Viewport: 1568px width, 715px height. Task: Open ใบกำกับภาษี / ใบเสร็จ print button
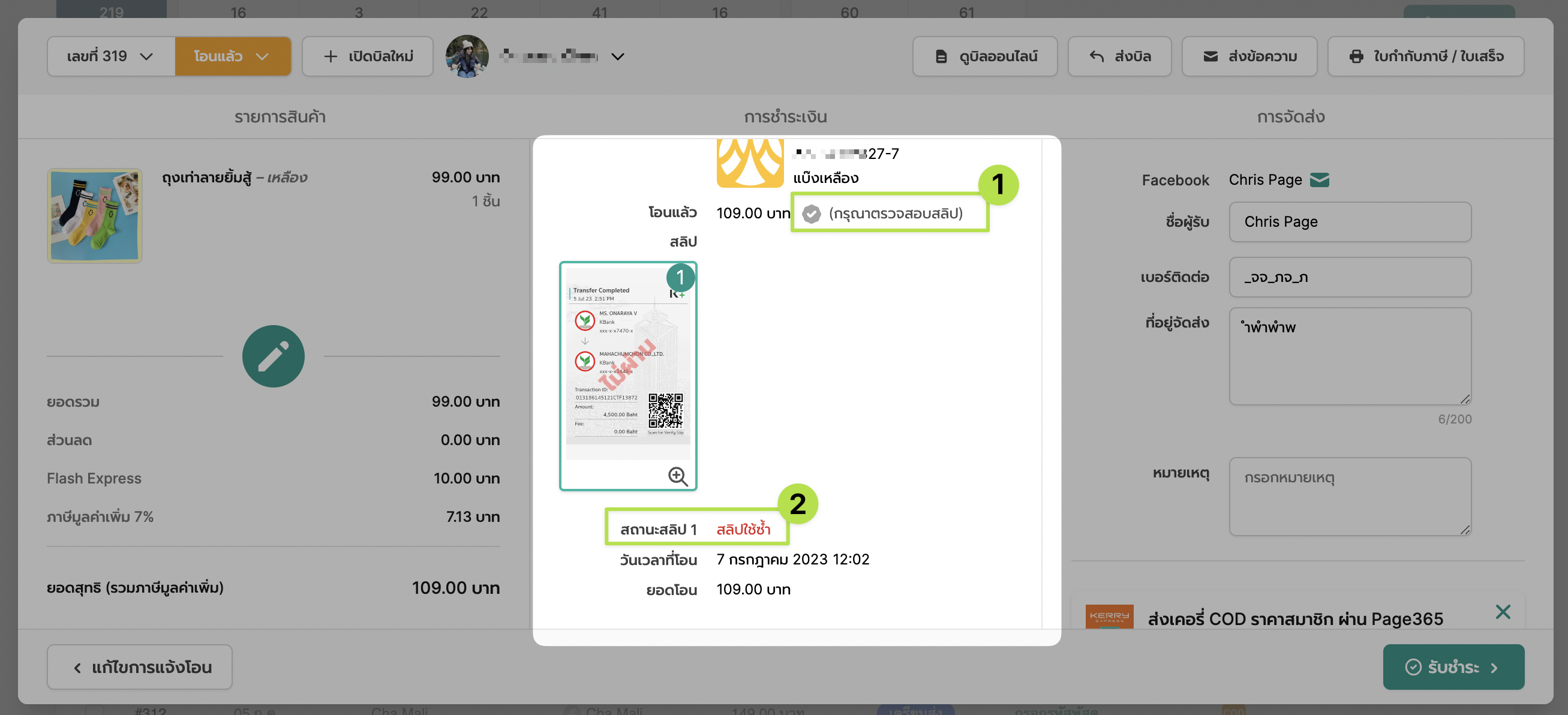(1426, 56)
